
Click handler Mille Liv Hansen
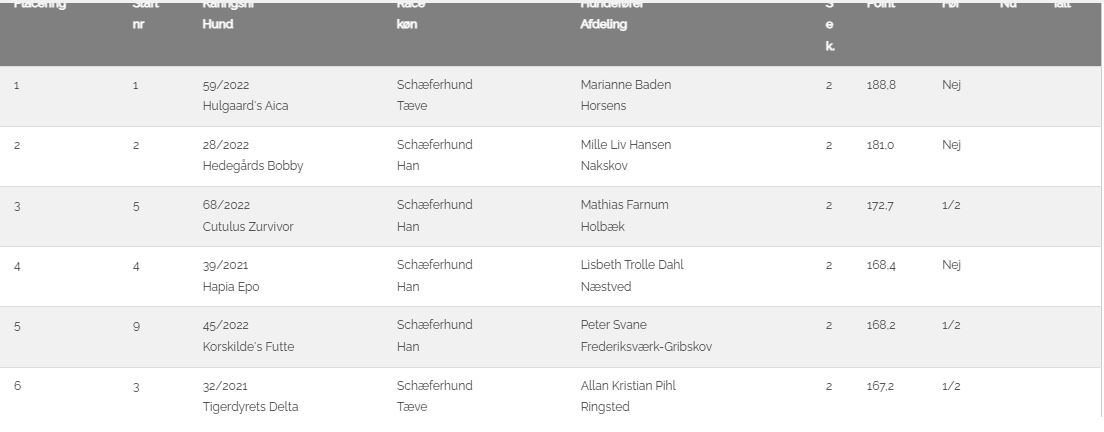click(626, 145)
